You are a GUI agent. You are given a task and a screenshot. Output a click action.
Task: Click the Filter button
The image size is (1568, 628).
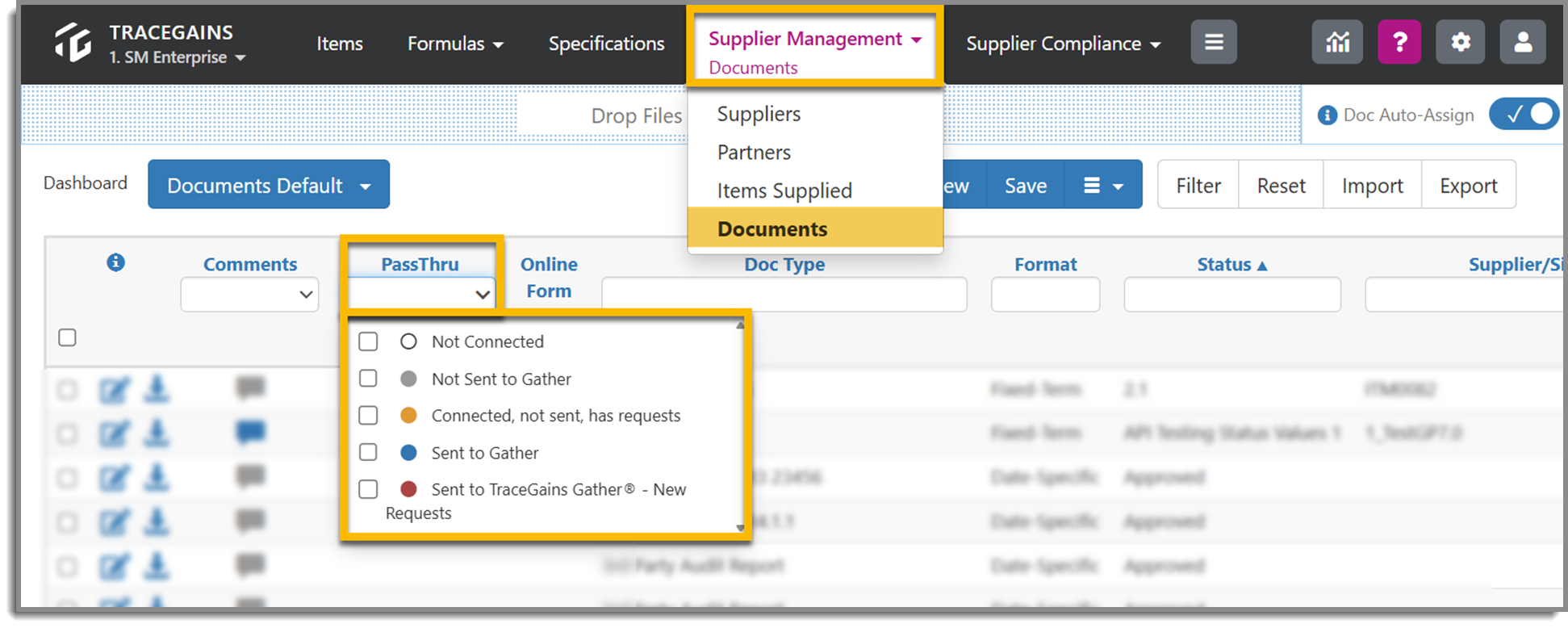point(1198,186)
